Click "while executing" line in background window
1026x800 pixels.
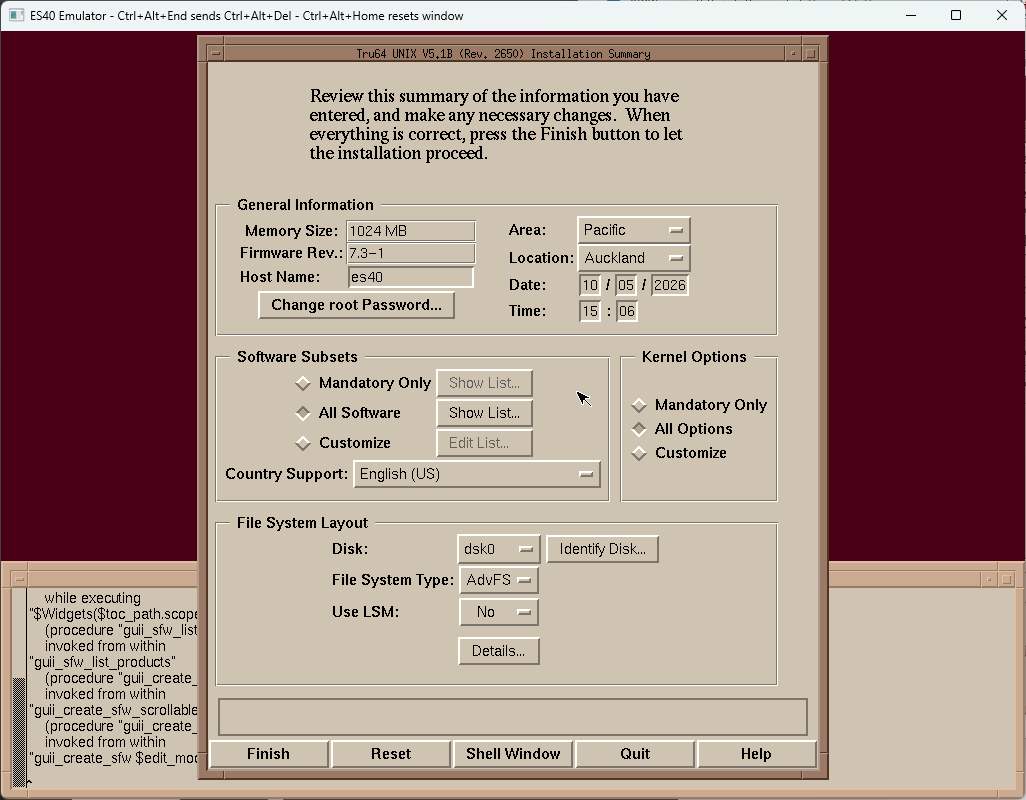point(92,598)
